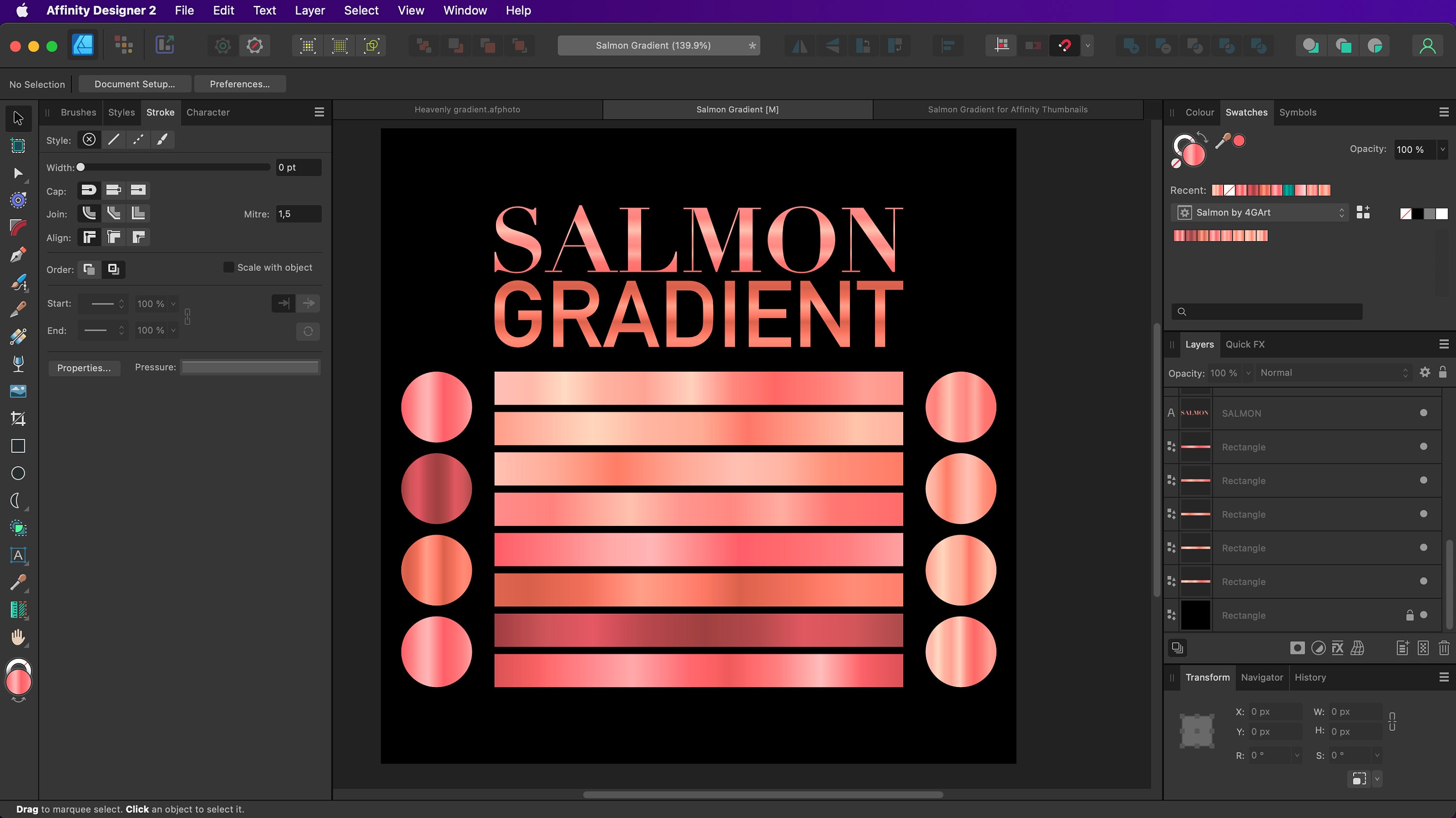Open the Select menu
Viewport: 1456px width, 818px height.
361,10
